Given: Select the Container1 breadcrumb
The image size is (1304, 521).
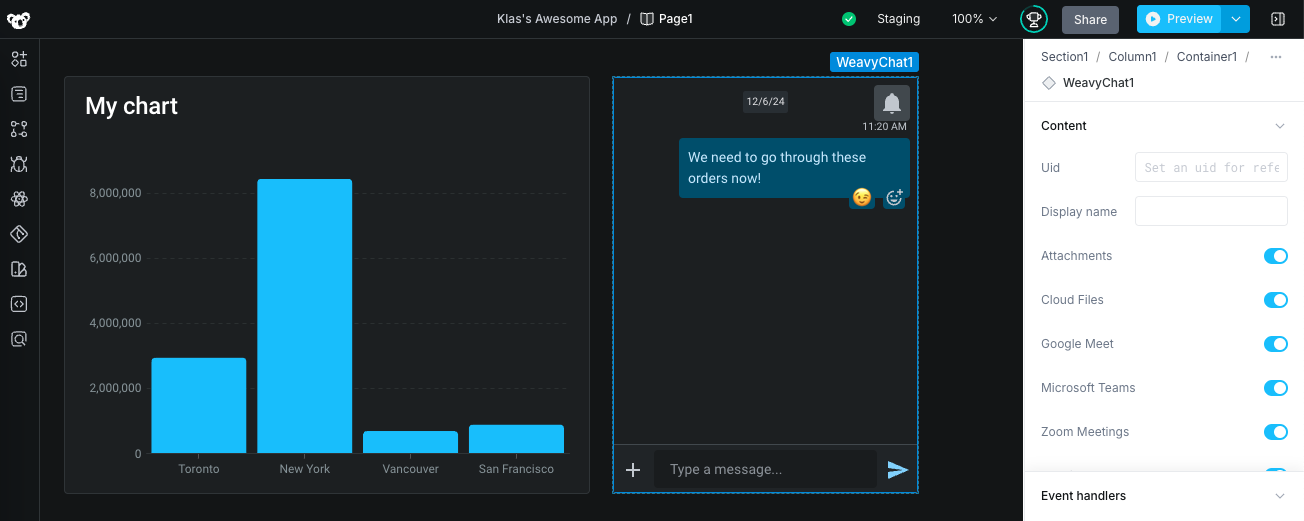Looking at the screenshot, I should (1207, 57).
